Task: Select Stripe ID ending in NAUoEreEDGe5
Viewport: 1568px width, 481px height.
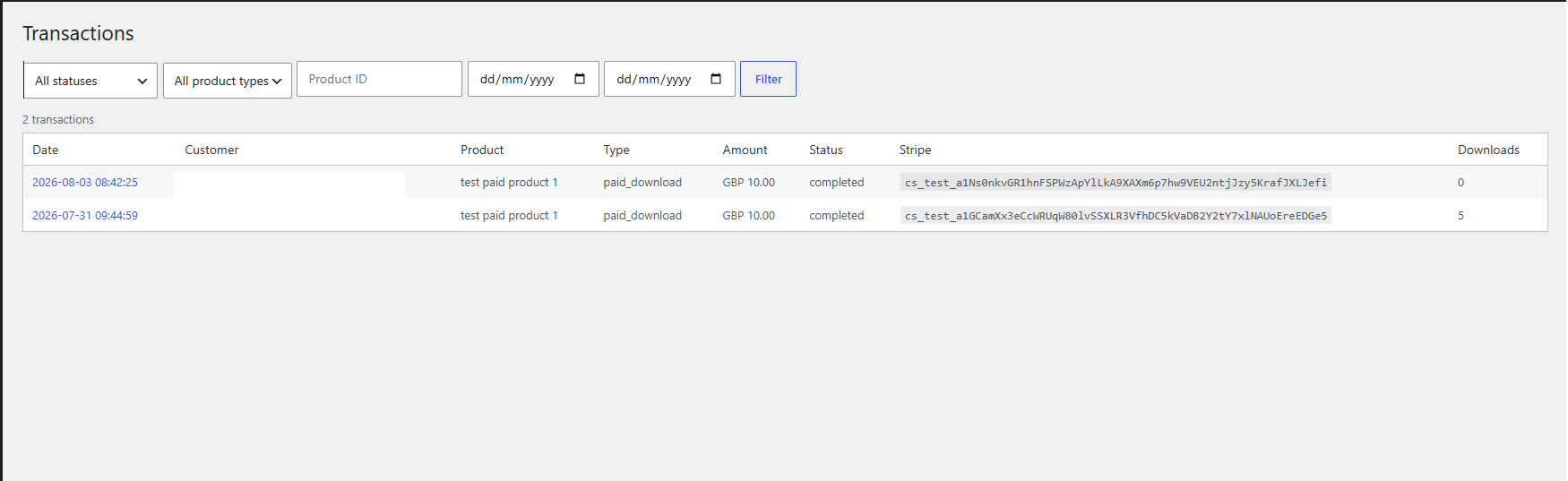Action: click(1116, 215)
